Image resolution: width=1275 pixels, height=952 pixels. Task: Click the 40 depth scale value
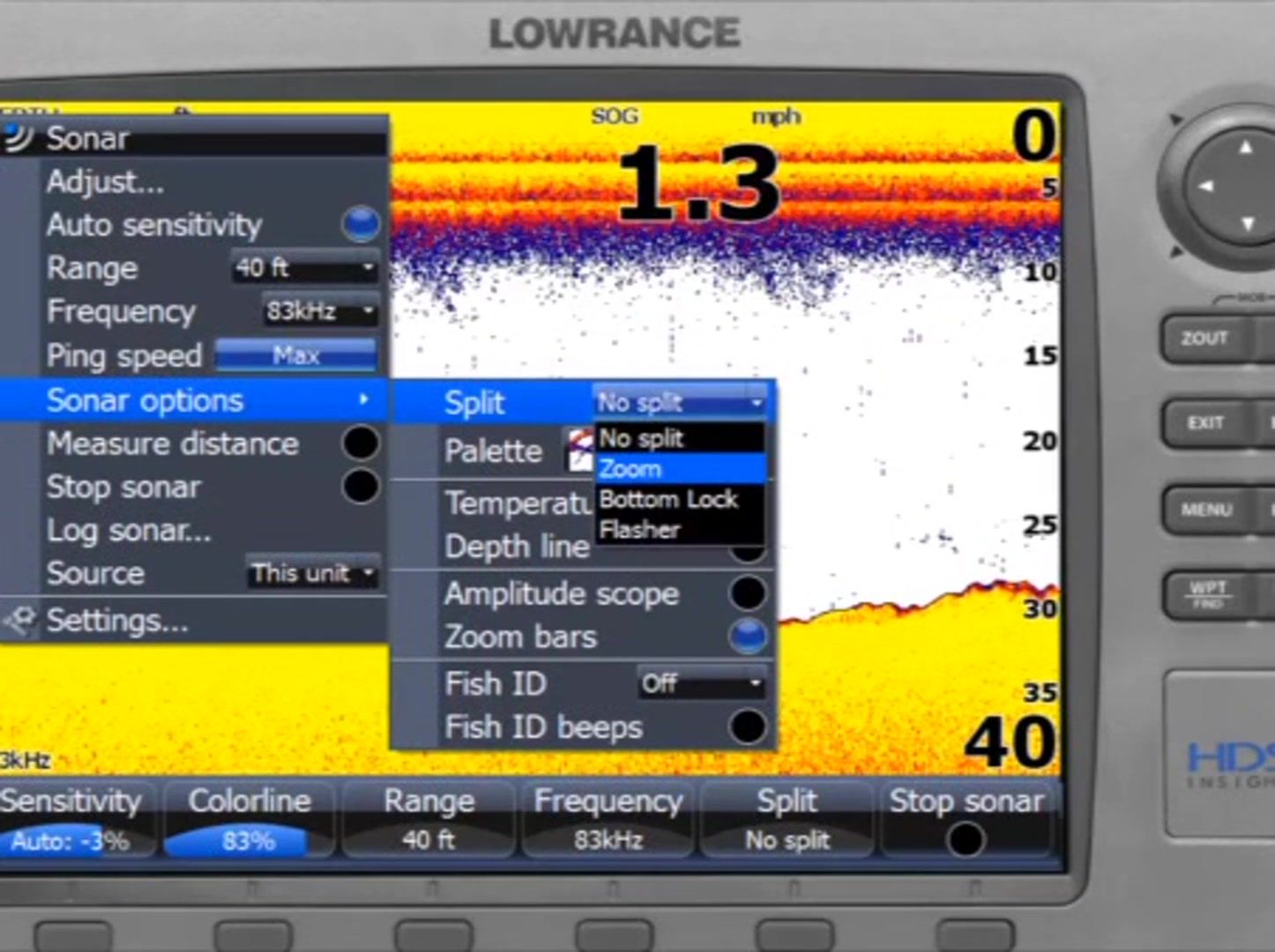point(1010,741)
